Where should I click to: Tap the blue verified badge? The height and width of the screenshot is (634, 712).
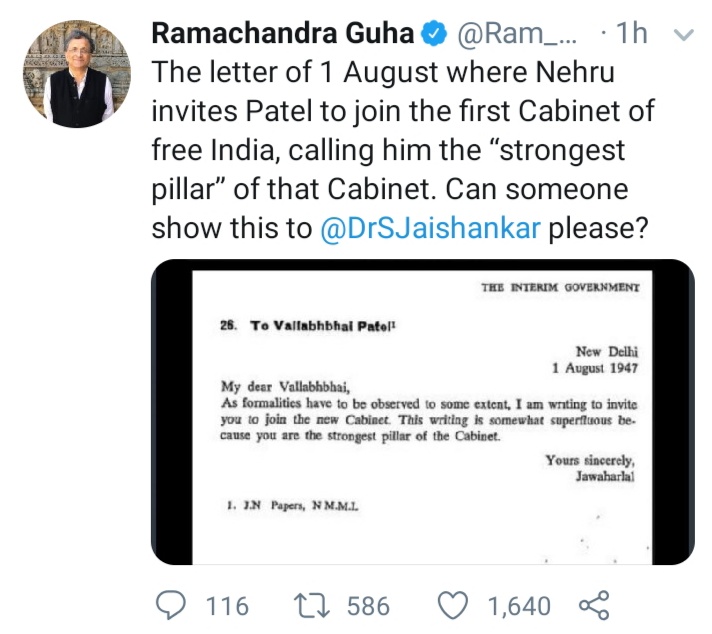tap(435, 34)
